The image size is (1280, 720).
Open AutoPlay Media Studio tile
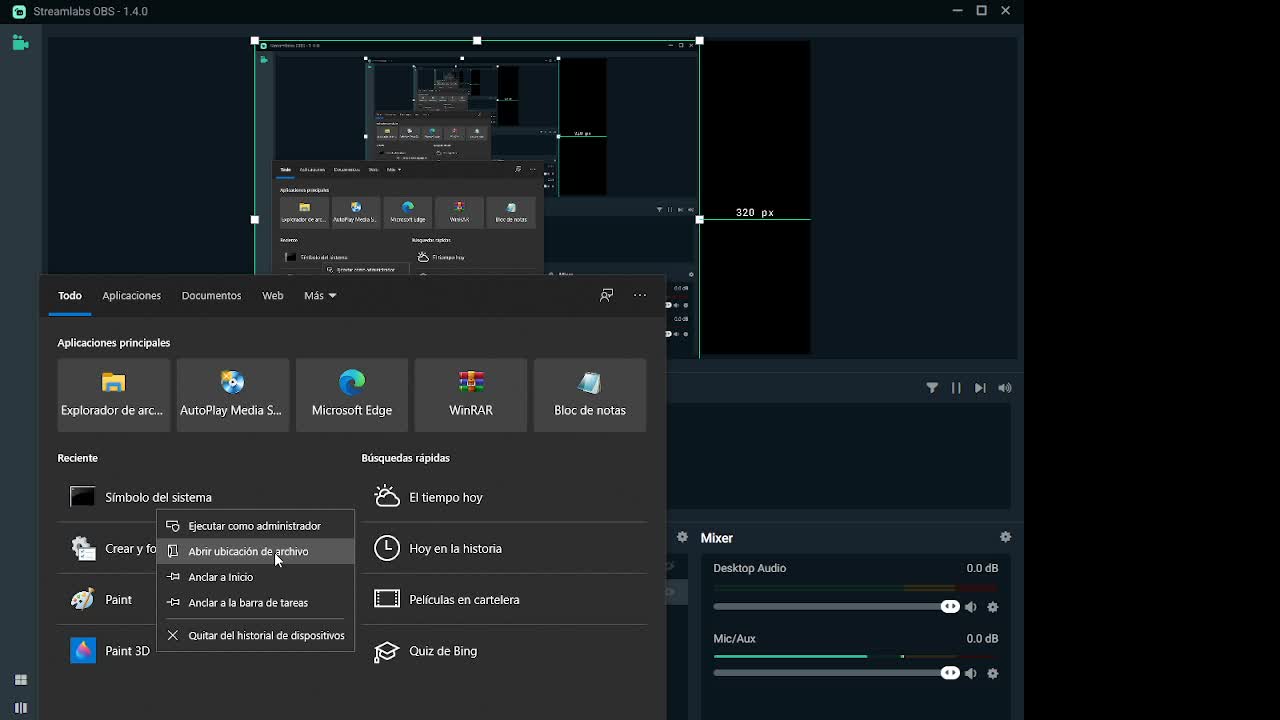(233, 395)
